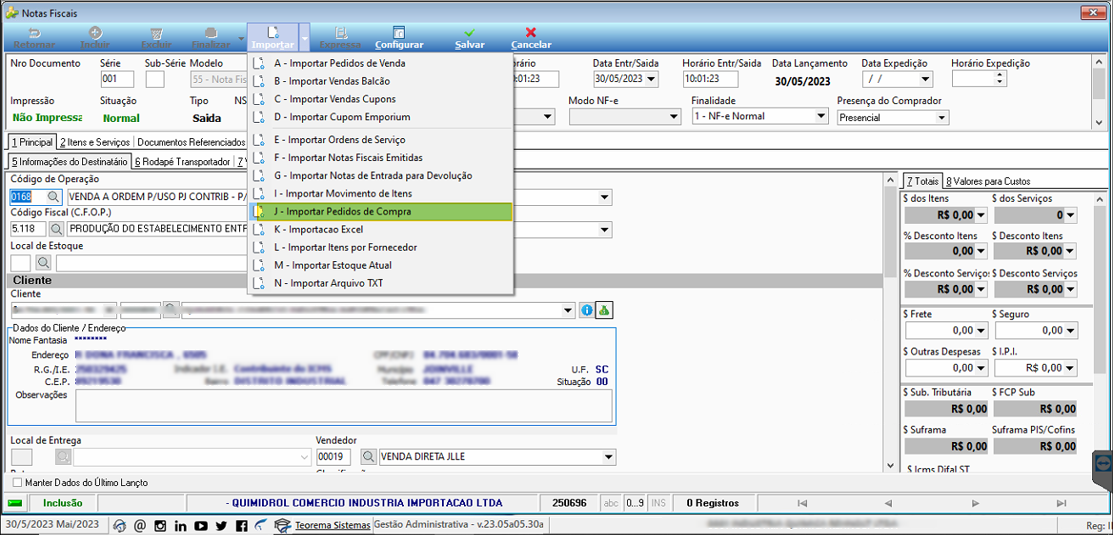
Task: Expand the Vendedor combo box arrow
Action: click(x=609, y=456)
